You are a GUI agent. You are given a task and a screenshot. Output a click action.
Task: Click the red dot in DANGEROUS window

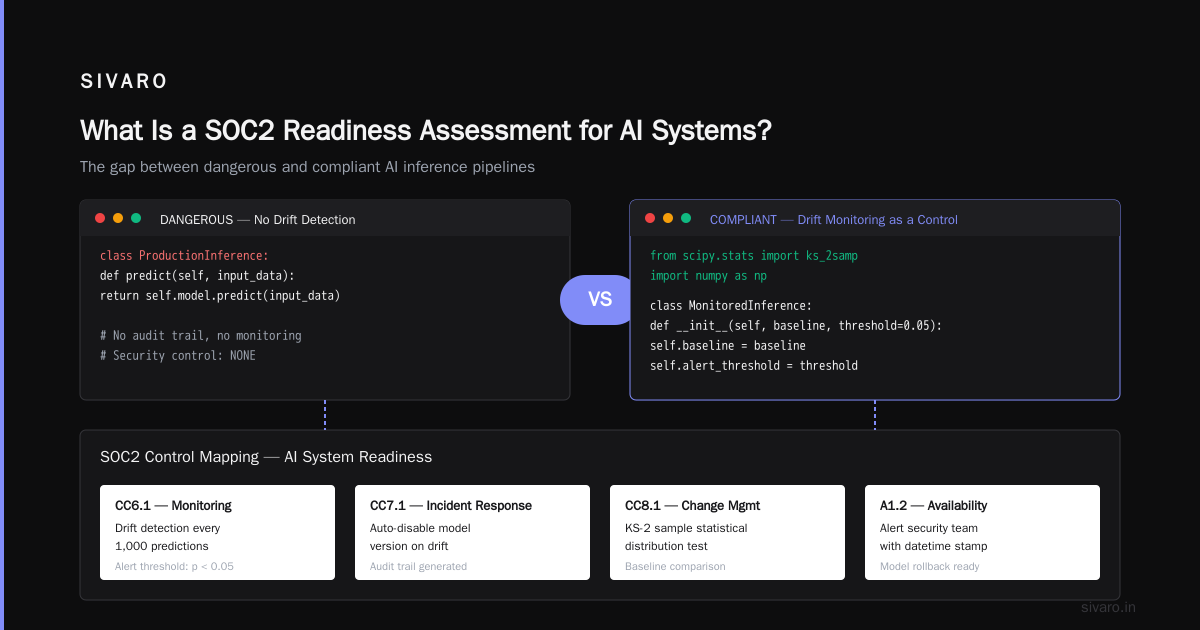pyautogui.click(x=100, y=218)
